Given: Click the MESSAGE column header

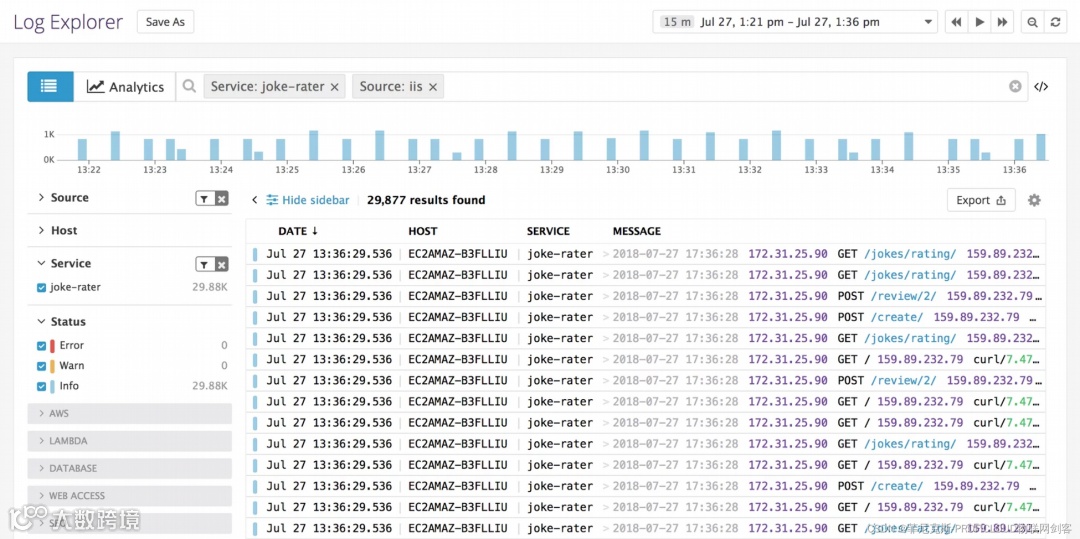Looking at the screenshot, I should (x=636, y=231).
